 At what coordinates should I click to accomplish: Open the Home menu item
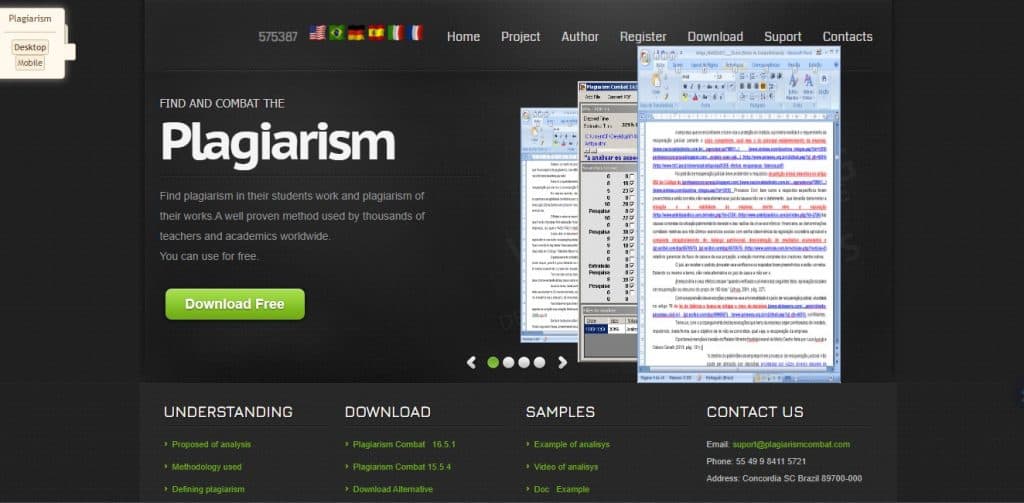463,37
